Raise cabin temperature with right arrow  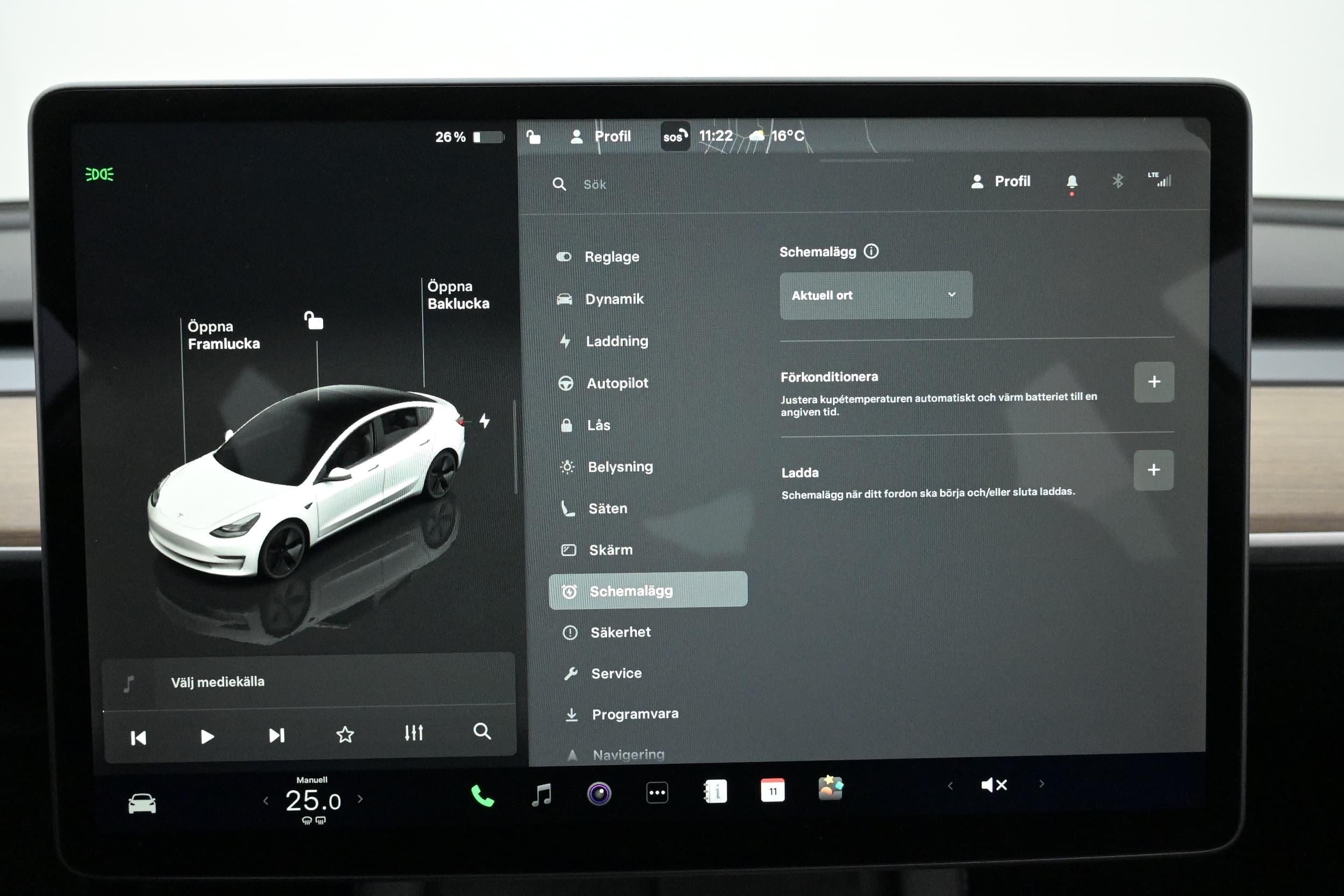[x=360, y=799]
